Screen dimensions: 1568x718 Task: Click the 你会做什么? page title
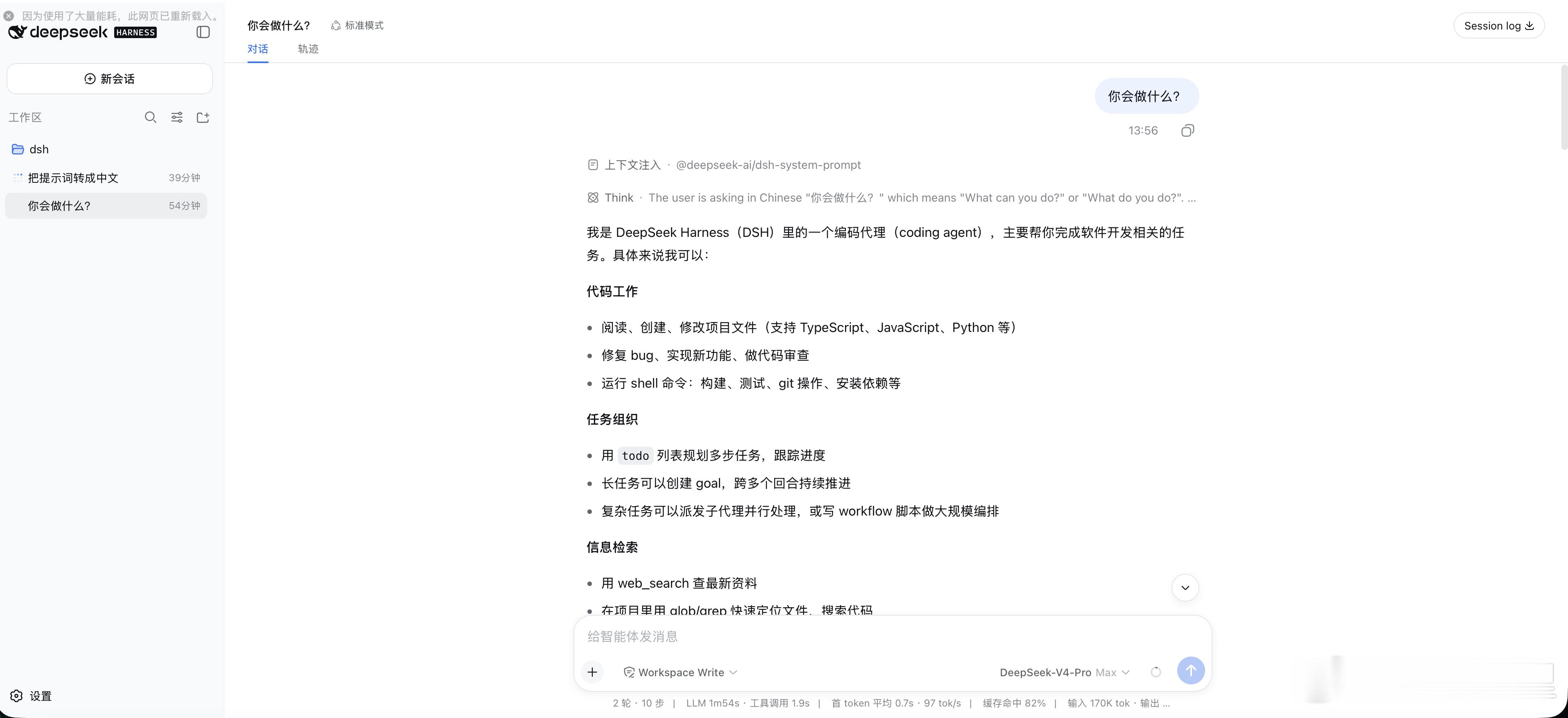(x=279, y=25)
